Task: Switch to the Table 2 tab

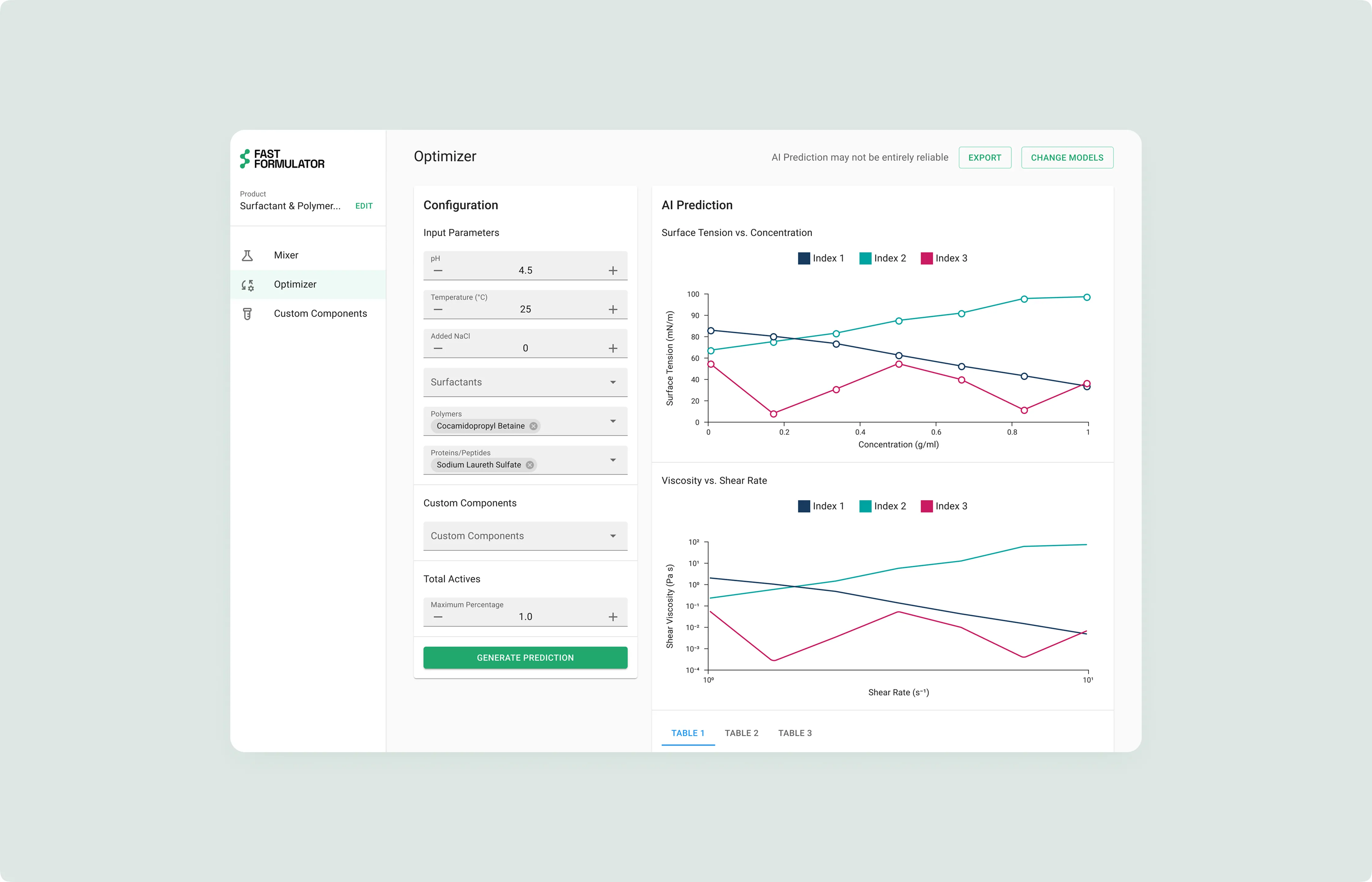Action: click(741, 733)
